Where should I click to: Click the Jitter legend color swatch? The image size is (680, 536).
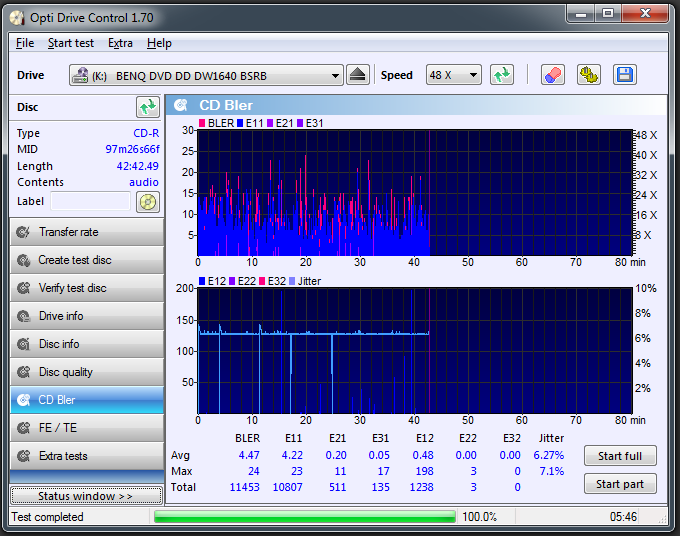[x=292, y=281]
